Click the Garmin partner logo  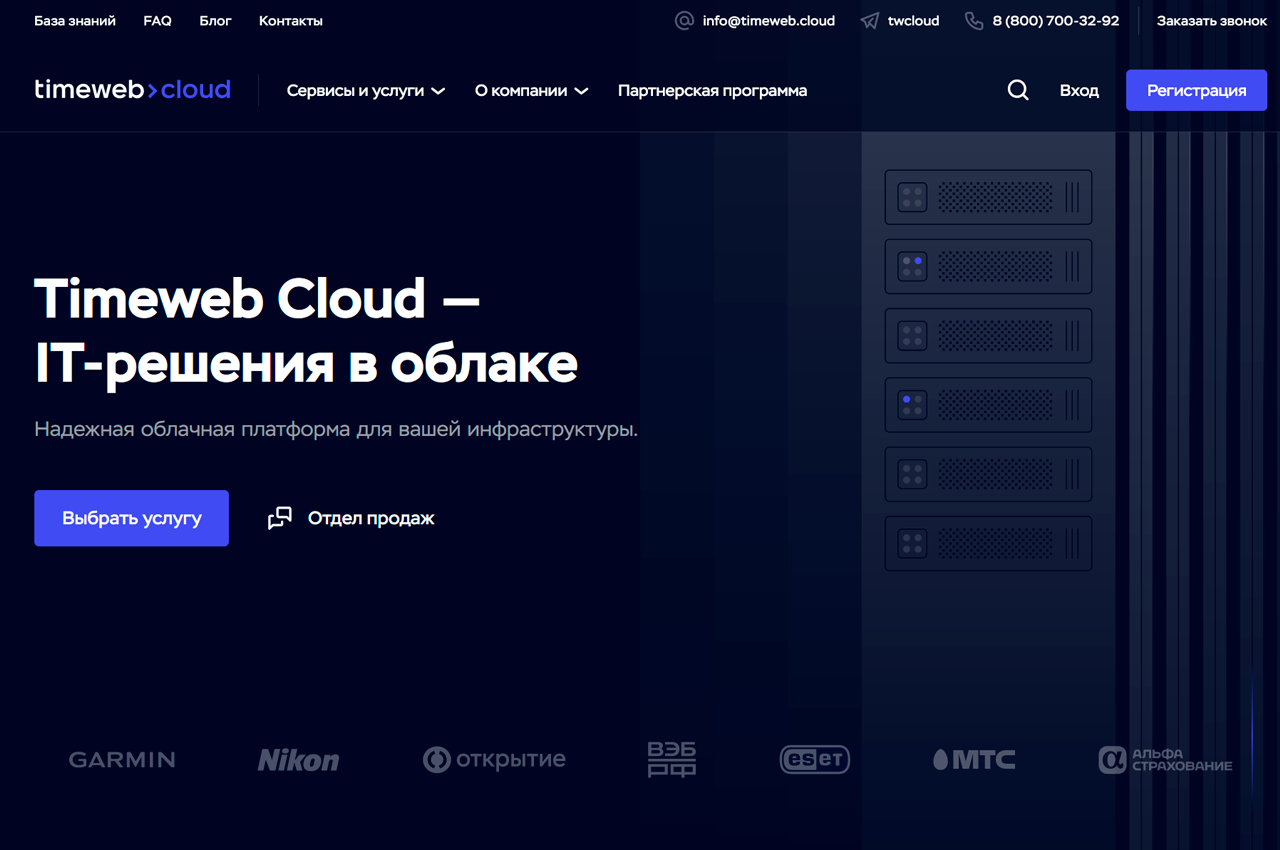[x=122, y=760]
